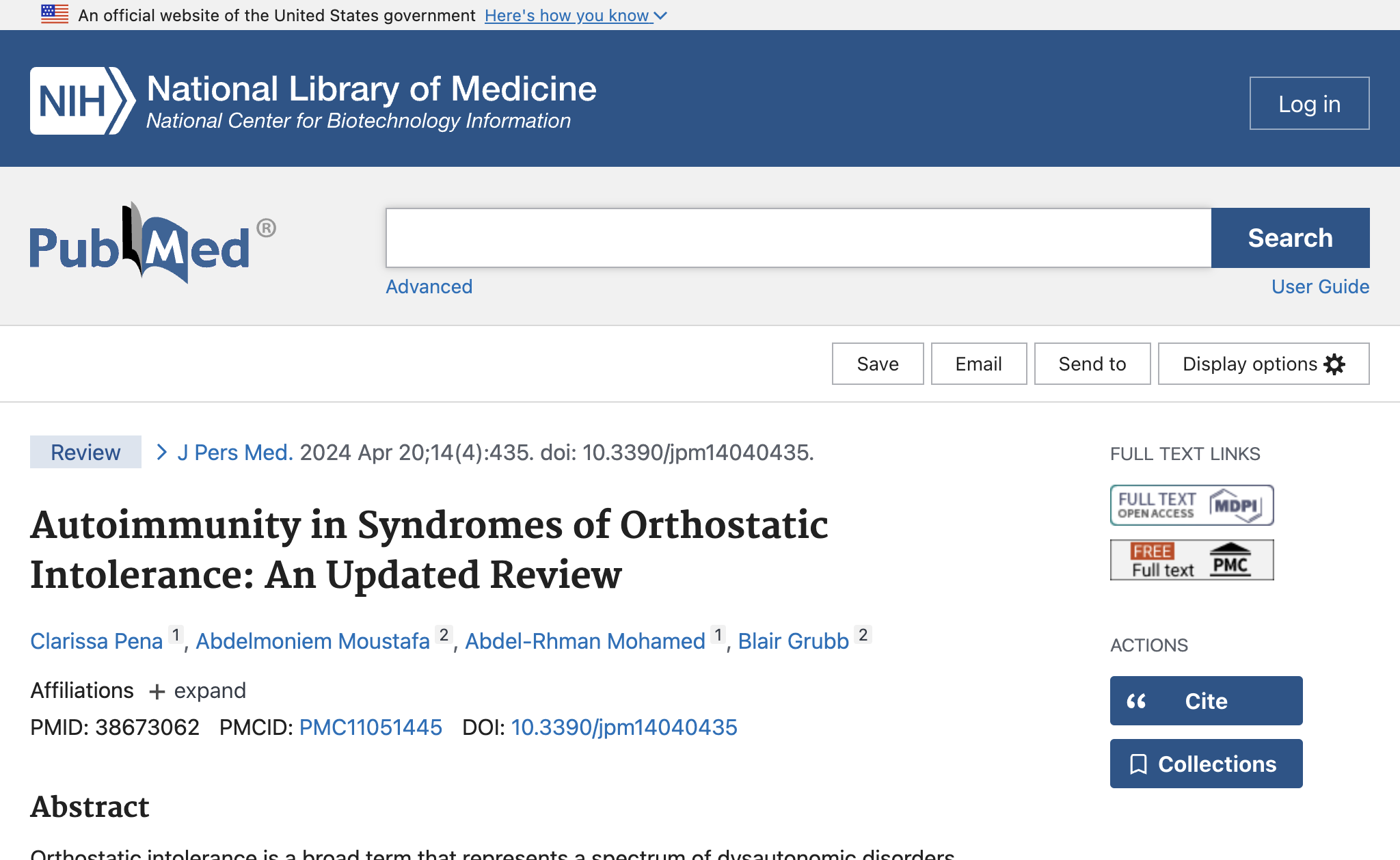Open PMC11051445 link
This screenshot has width=1400, height=860.
click(371, 727)
